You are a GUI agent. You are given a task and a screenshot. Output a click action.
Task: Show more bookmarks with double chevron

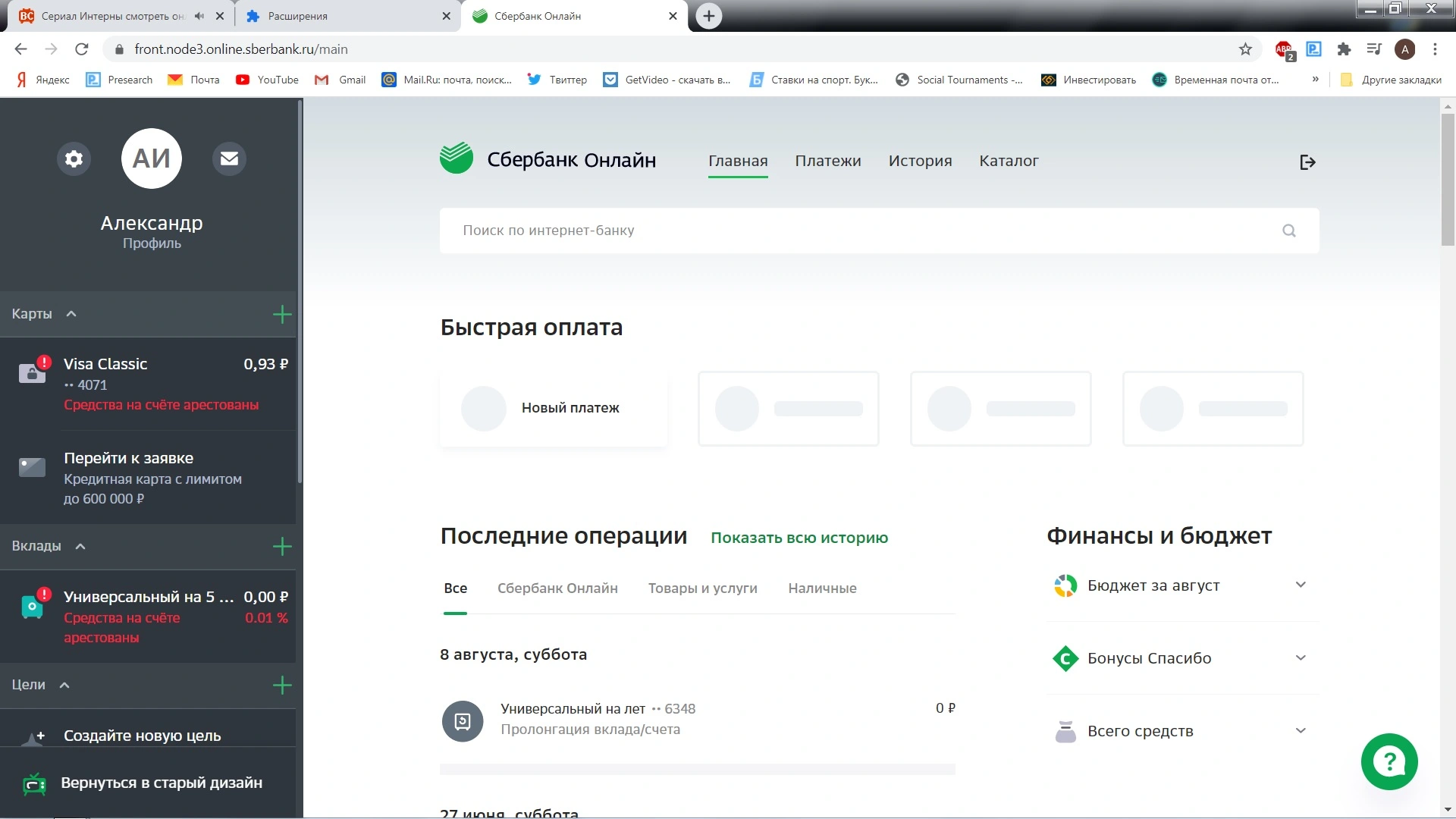coord(1315,79)
